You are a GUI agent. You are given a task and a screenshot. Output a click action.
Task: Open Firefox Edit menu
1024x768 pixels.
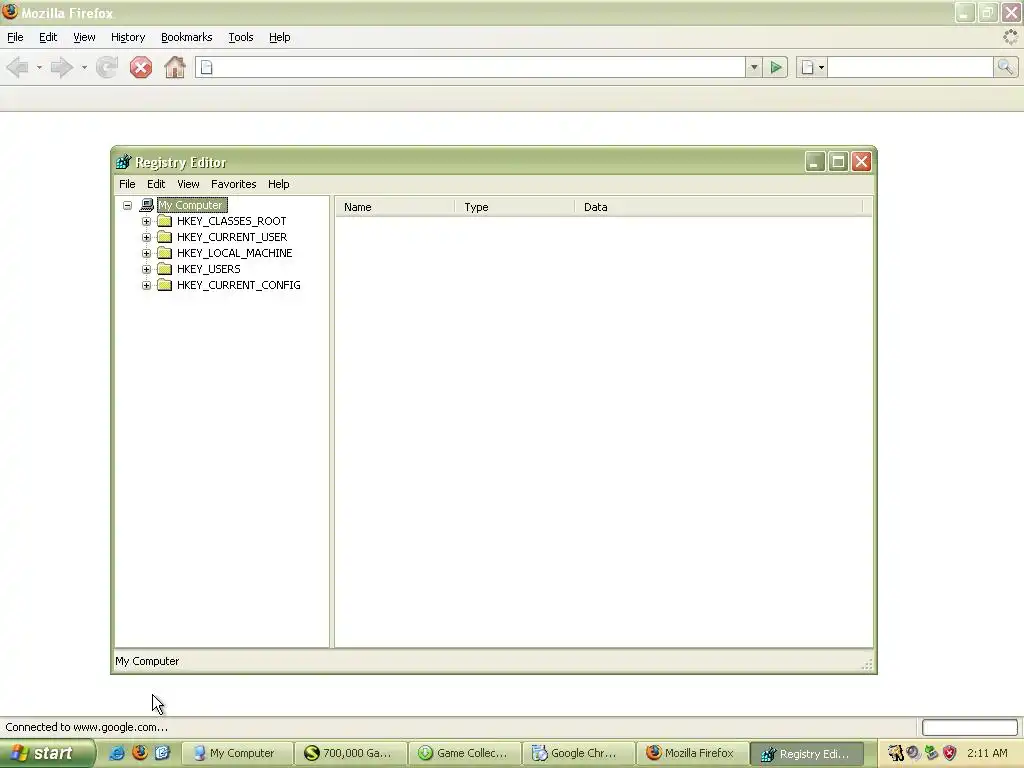pos(48,37)
